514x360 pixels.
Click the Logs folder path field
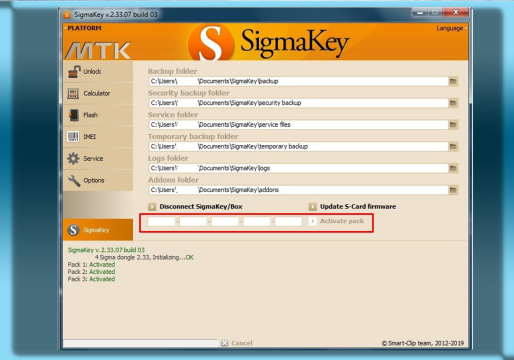click(298, 168)
